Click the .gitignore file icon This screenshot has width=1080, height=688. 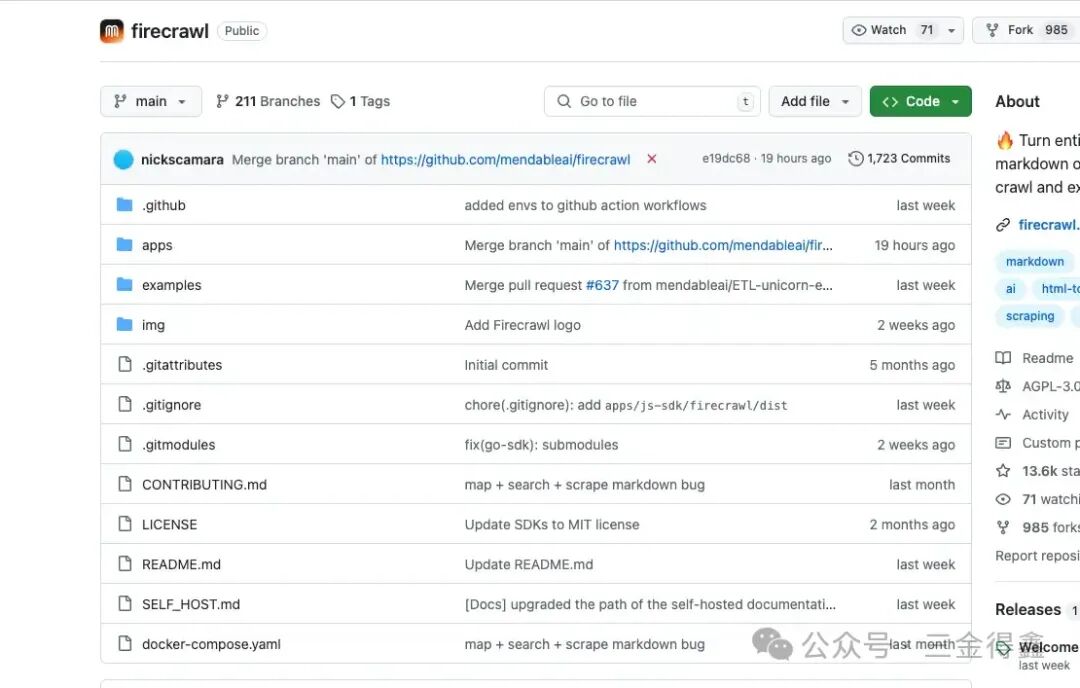pos(125,404)
